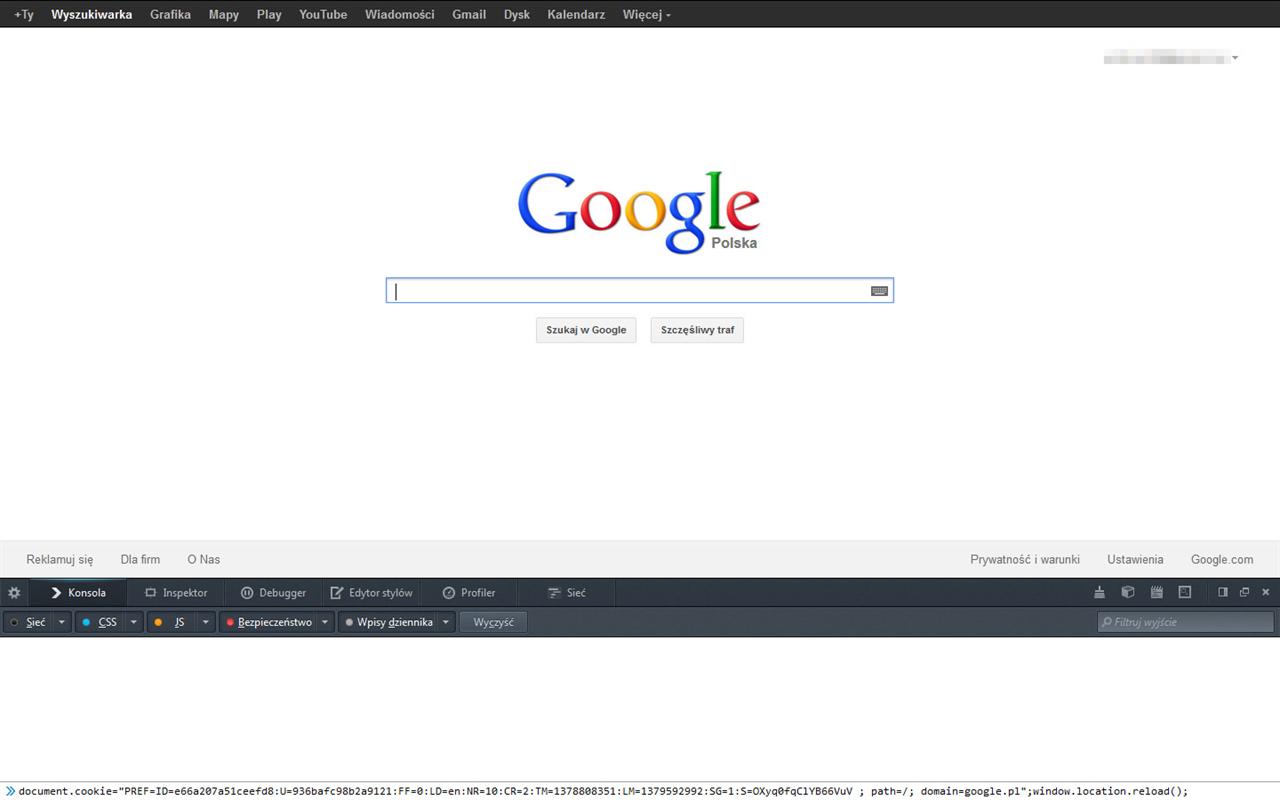
Task: Toggle the JS console filter
Action: (x=172, y=622)
